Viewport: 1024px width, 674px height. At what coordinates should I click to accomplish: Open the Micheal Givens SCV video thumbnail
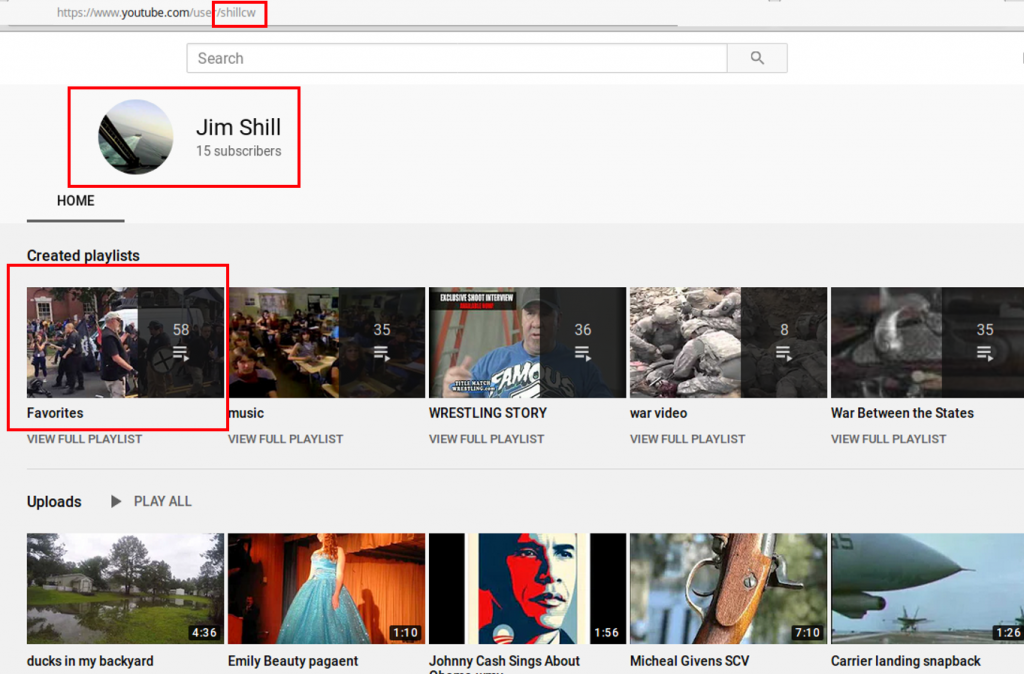coord(728,588)
